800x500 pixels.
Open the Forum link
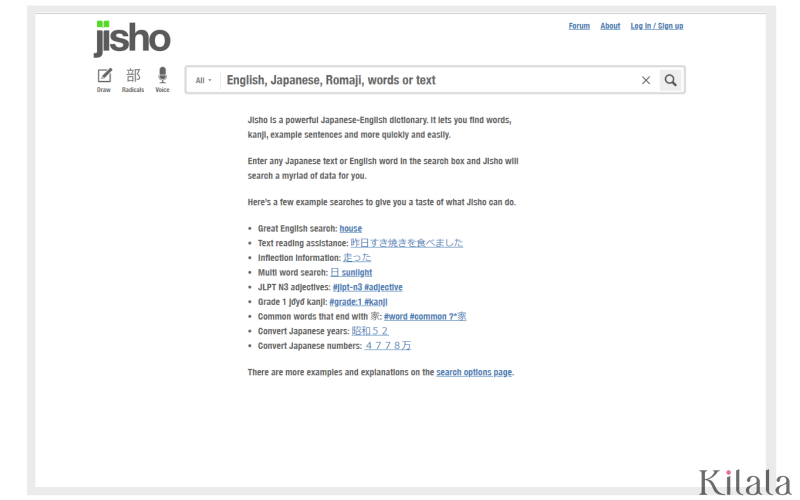click(579, 26)
